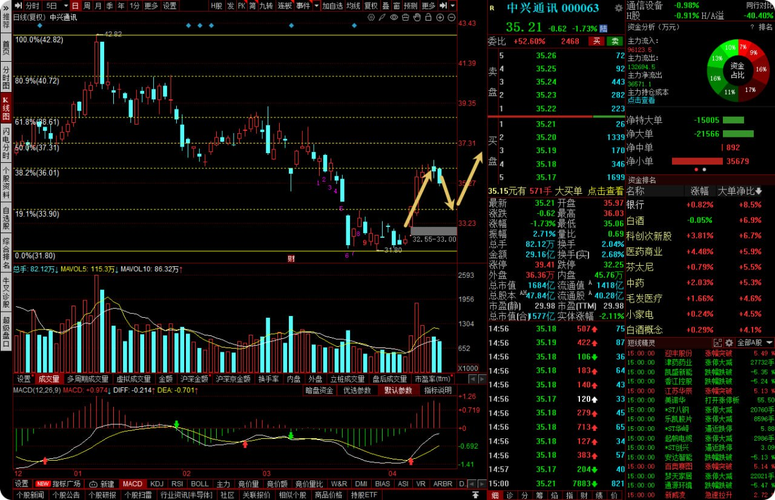Click 暗盘资金 button in MACD panel
This screenshot has height=500, width=775.
pos(319,390)
